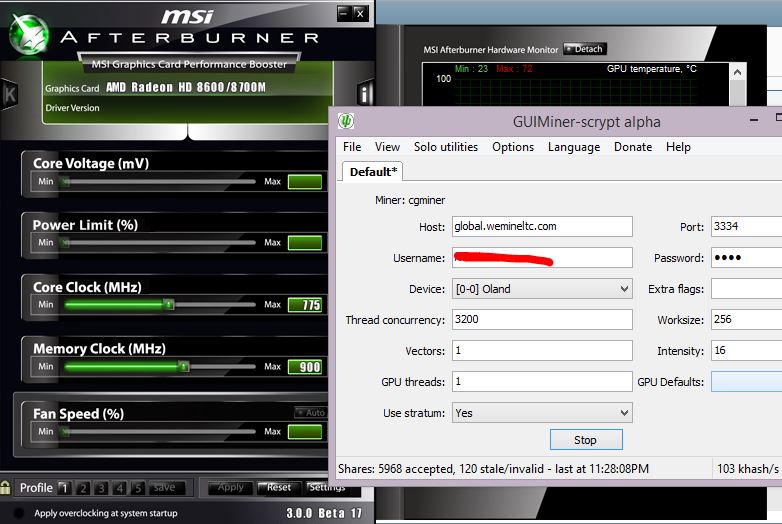Click the Memory Clock slider handle
The image size is (782, 524).
point(184,366)
